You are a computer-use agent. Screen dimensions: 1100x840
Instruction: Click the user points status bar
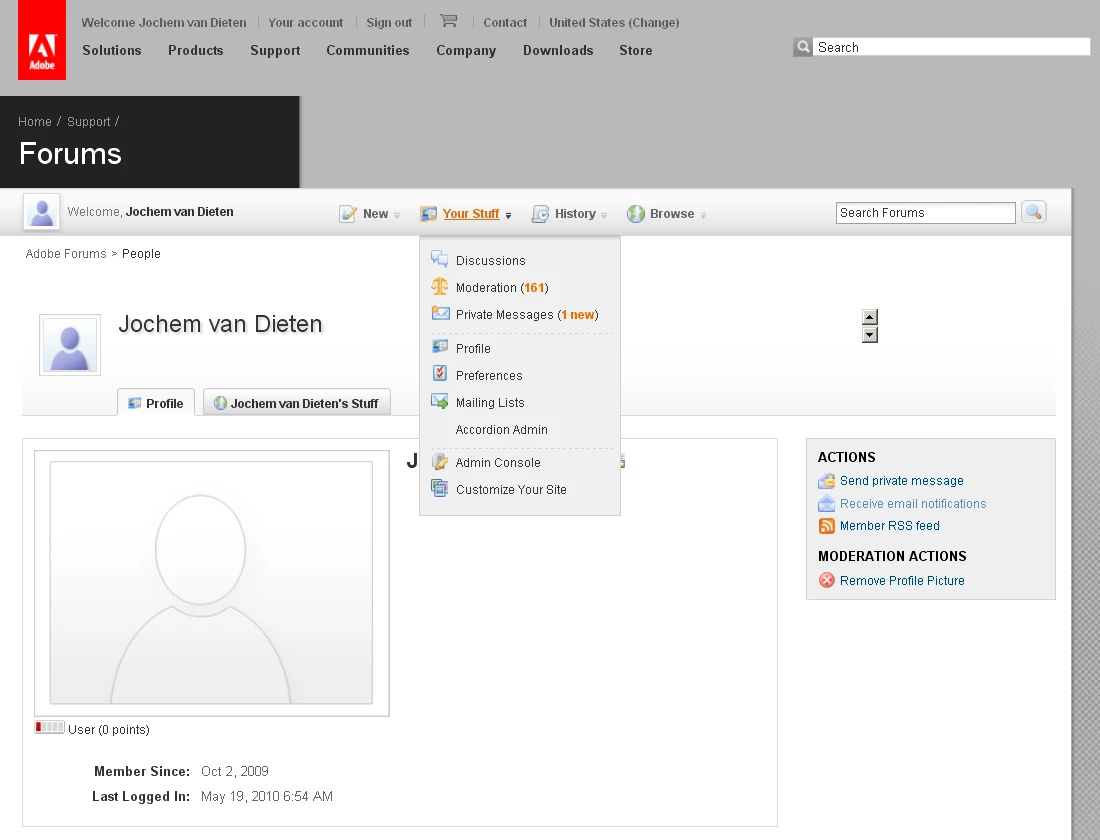click(x=50, y=727)
